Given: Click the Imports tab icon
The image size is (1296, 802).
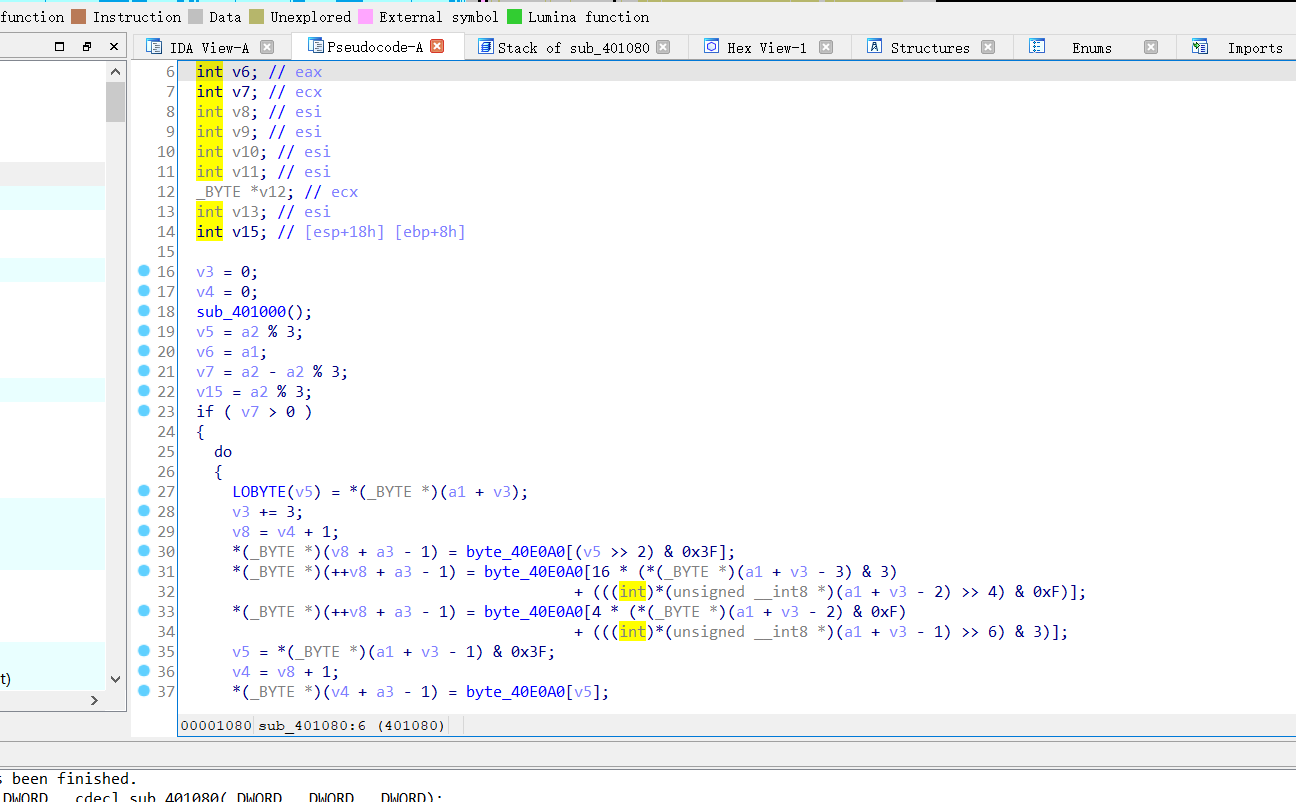Looking at the screenshot, I should click(x=1199, y=47).
